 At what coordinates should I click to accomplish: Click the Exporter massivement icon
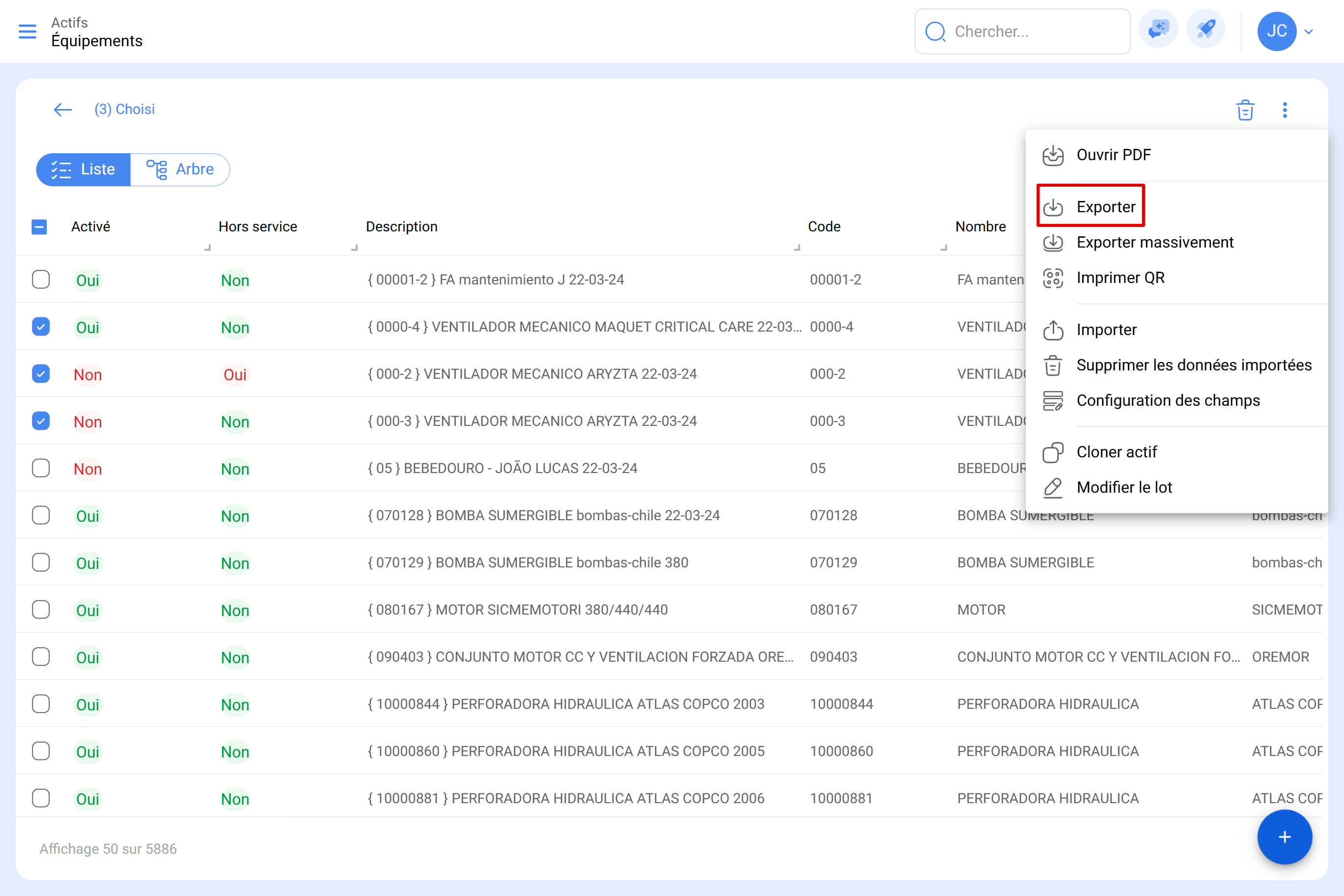1053,242
